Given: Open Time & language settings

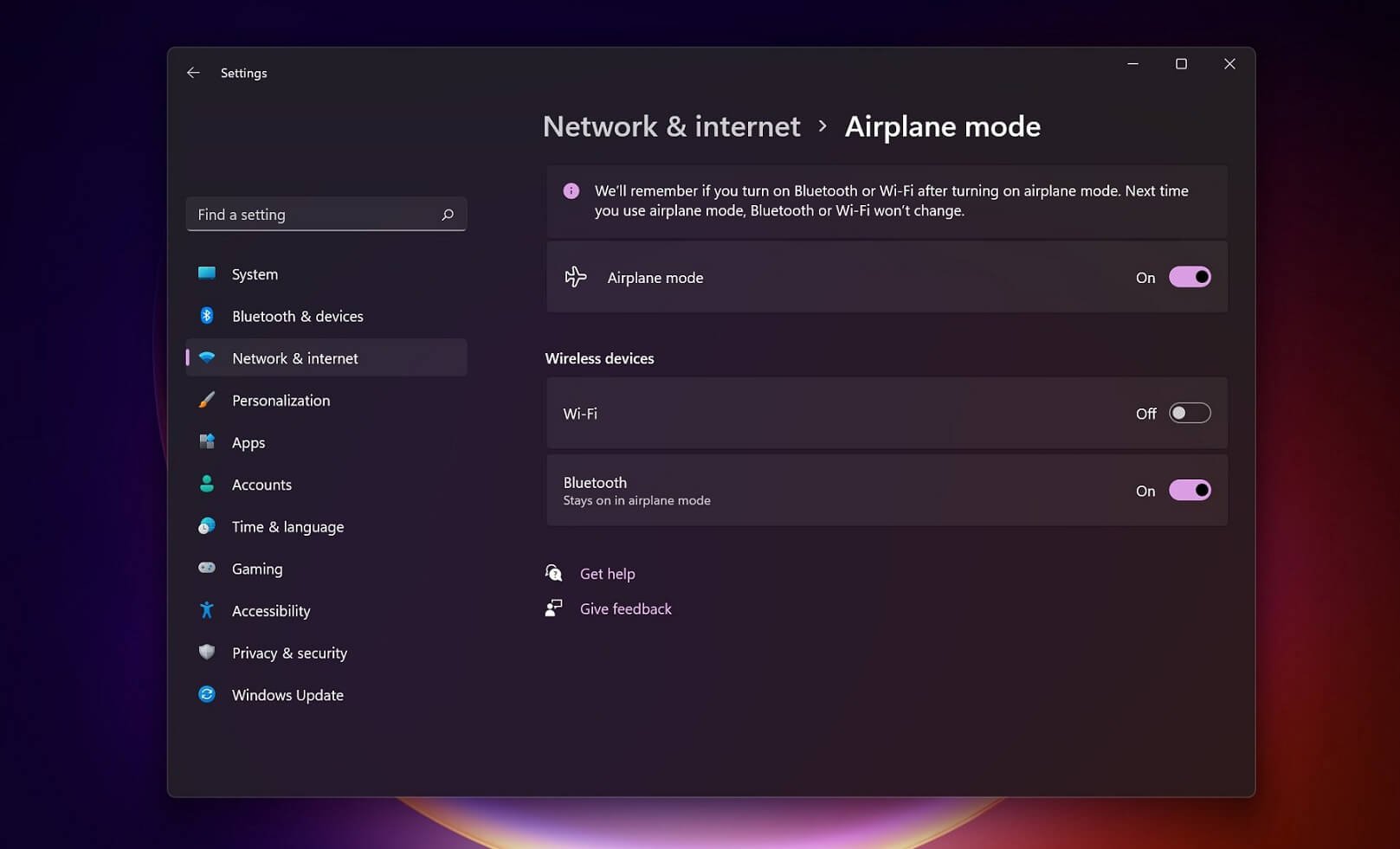Looking at the screenshot, I should [287, 527].
